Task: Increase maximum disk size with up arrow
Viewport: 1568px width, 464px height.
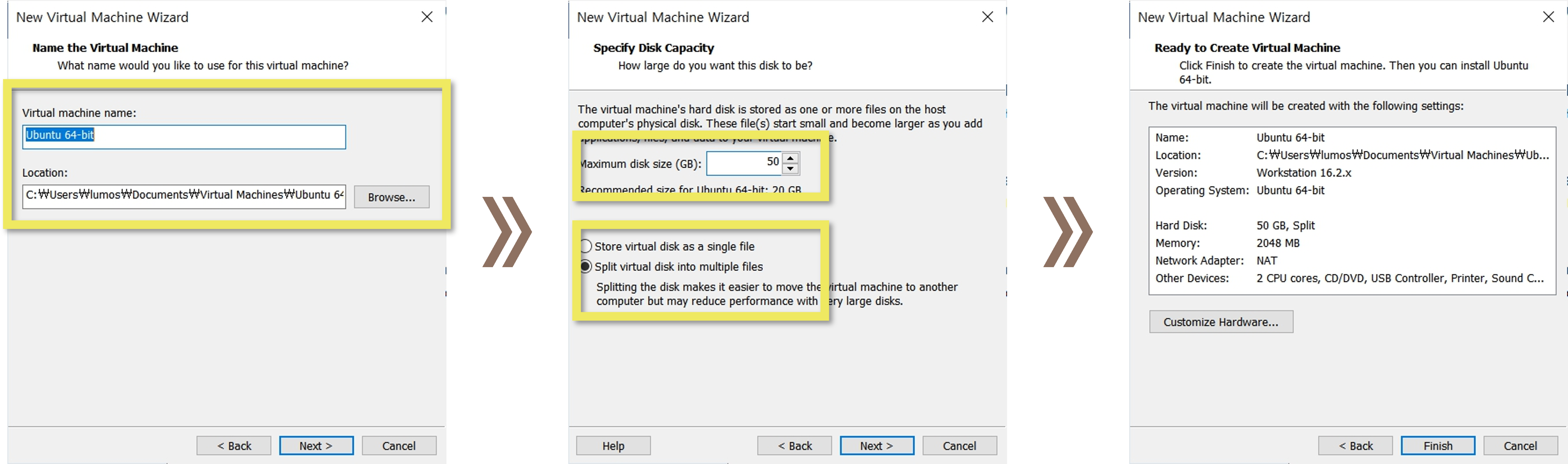Action: tap(790, 158)
